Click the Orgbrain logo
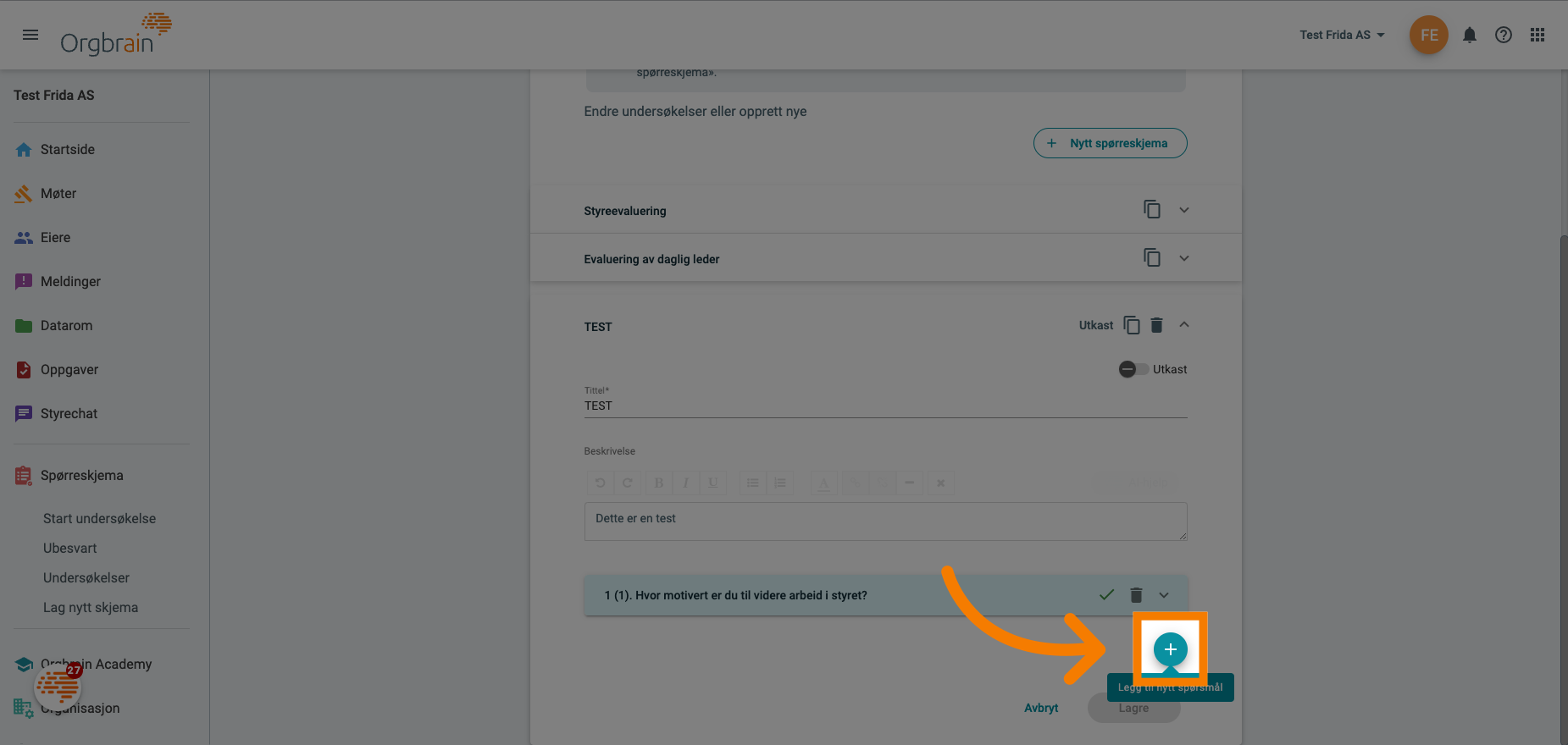The image size is (1568, 745). tap(116, 35)
